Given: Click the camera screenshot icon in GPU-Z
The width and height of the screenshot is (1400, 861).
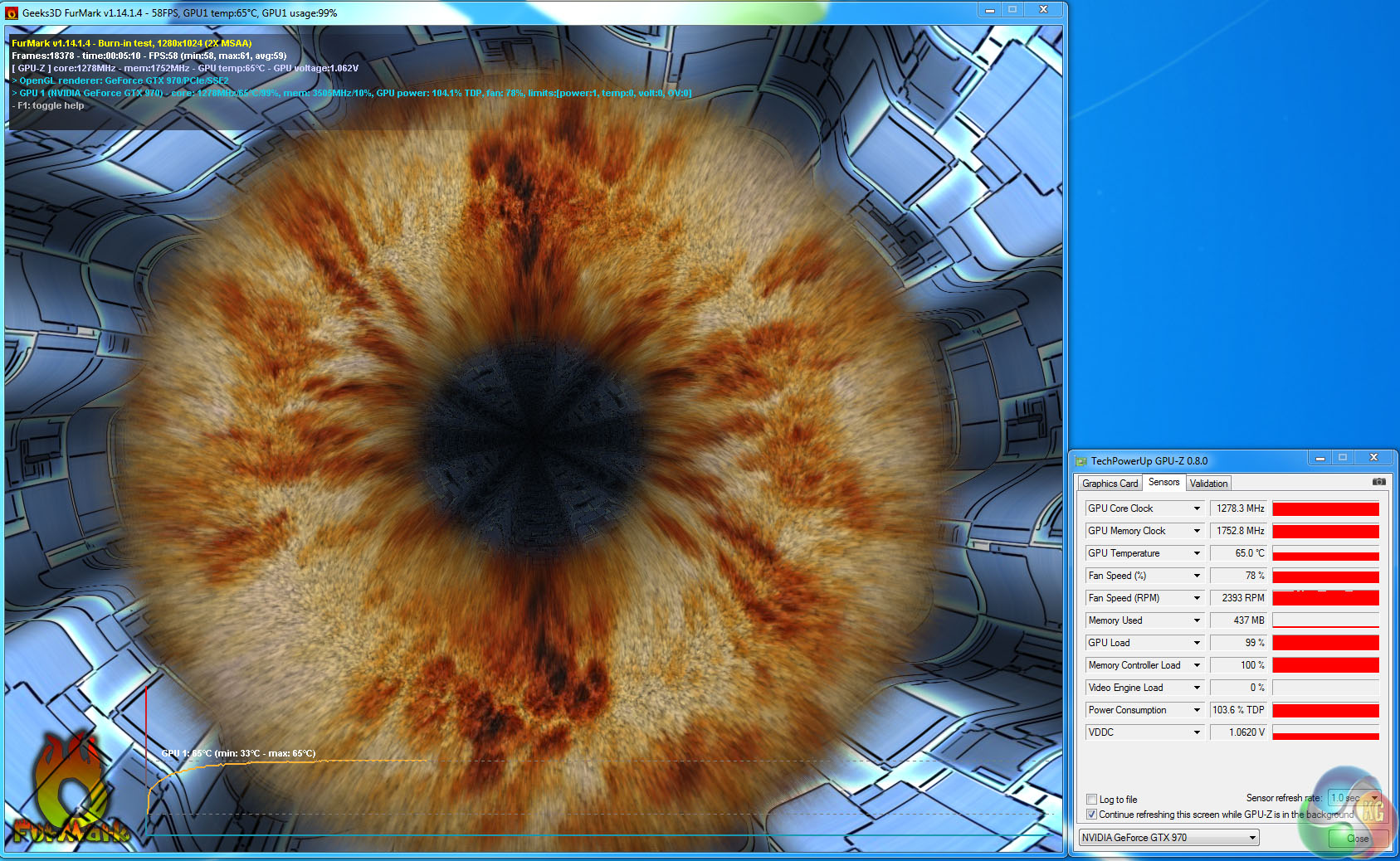Looking at the screenshot, I should 1378,482.
